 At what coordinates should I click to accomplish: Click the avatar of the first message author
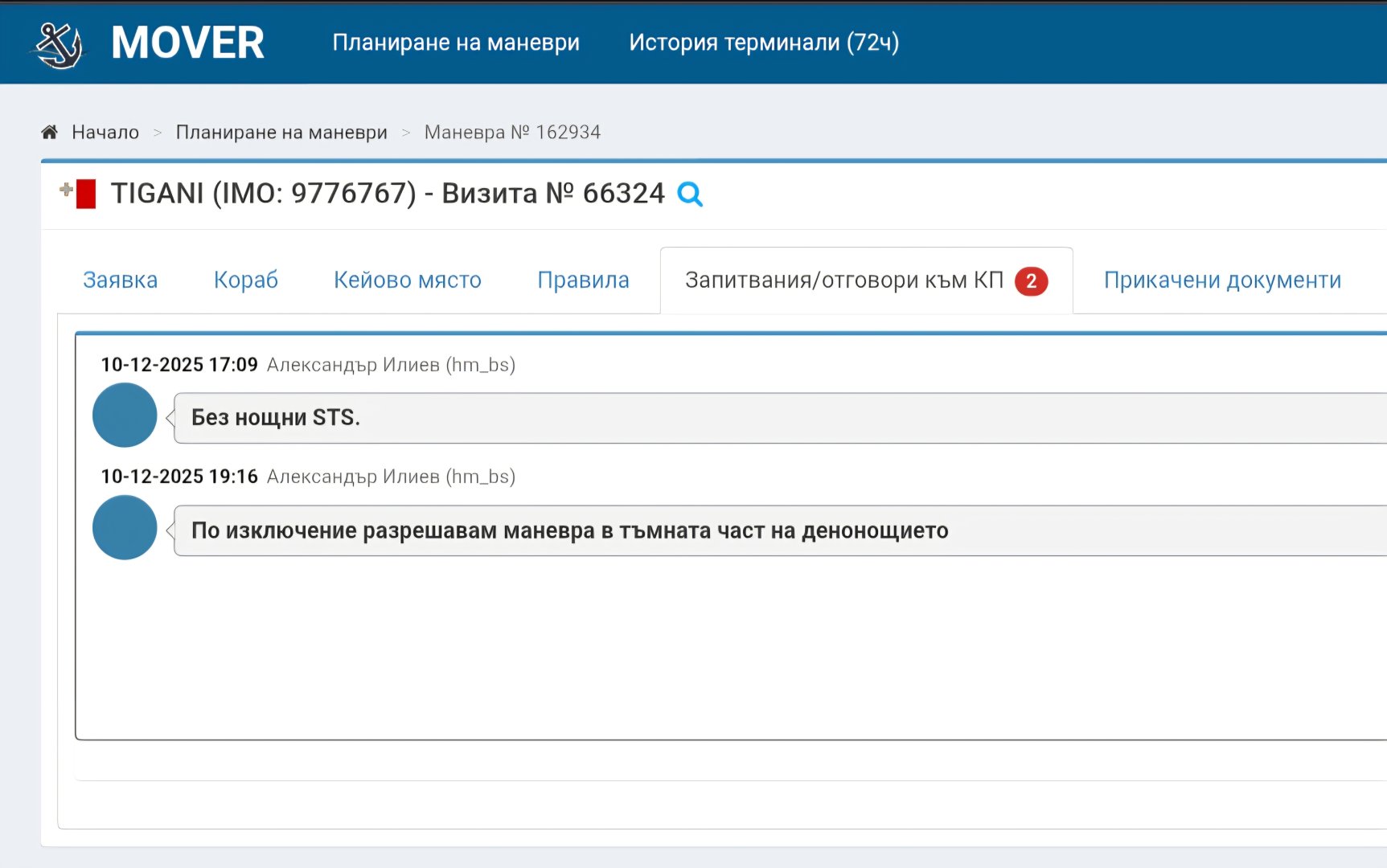tap(125, 416)
